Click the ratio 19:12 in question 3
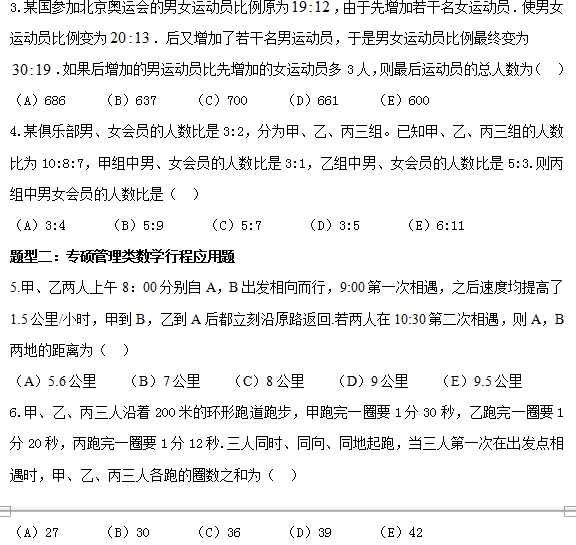 click(311, 7)
